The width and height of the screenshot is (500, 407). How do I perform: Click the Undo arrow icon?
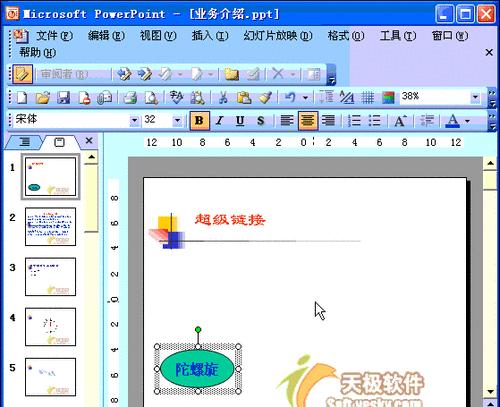point(290,98)
